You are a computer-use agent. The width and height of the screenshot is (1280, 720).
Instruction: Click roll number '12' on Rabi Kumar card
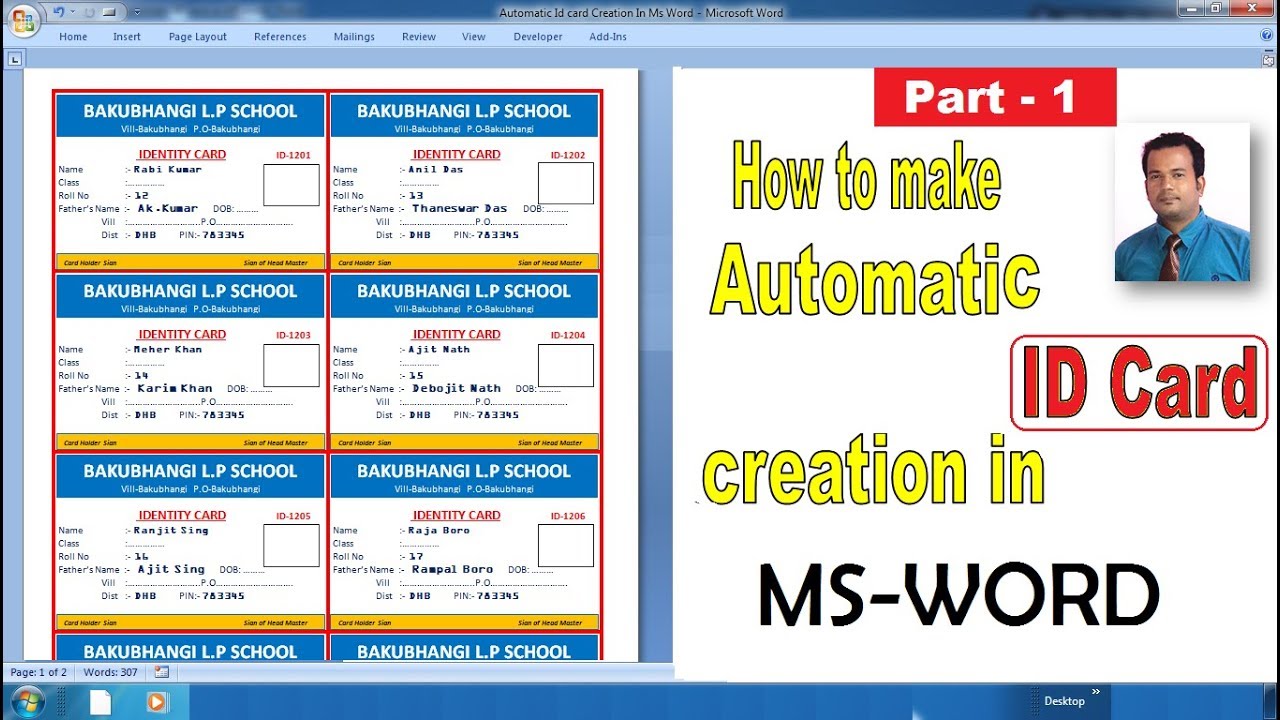point(141,196)
